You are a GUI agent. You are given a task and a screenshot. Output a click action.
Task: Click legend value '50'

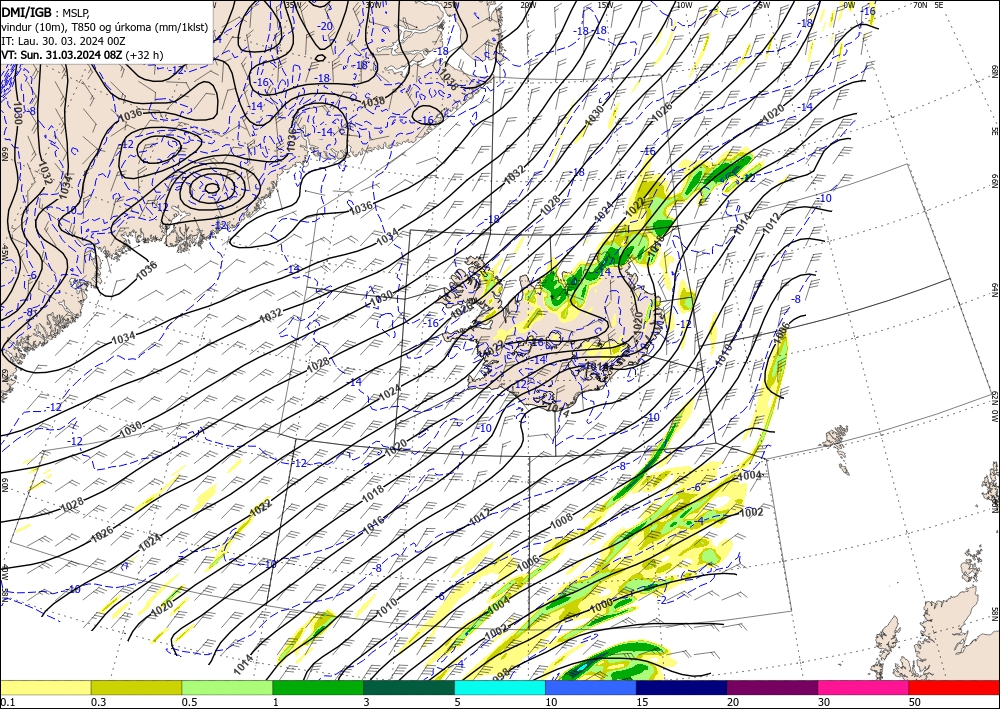pyautogui.click(x=915, y=702)
